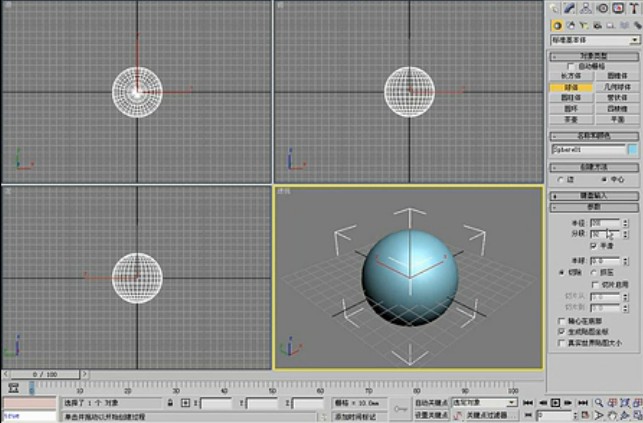Viewport: 643px width, 423px height.
Task: Click the 长方体 box button
Action: [x=571, y=76]
